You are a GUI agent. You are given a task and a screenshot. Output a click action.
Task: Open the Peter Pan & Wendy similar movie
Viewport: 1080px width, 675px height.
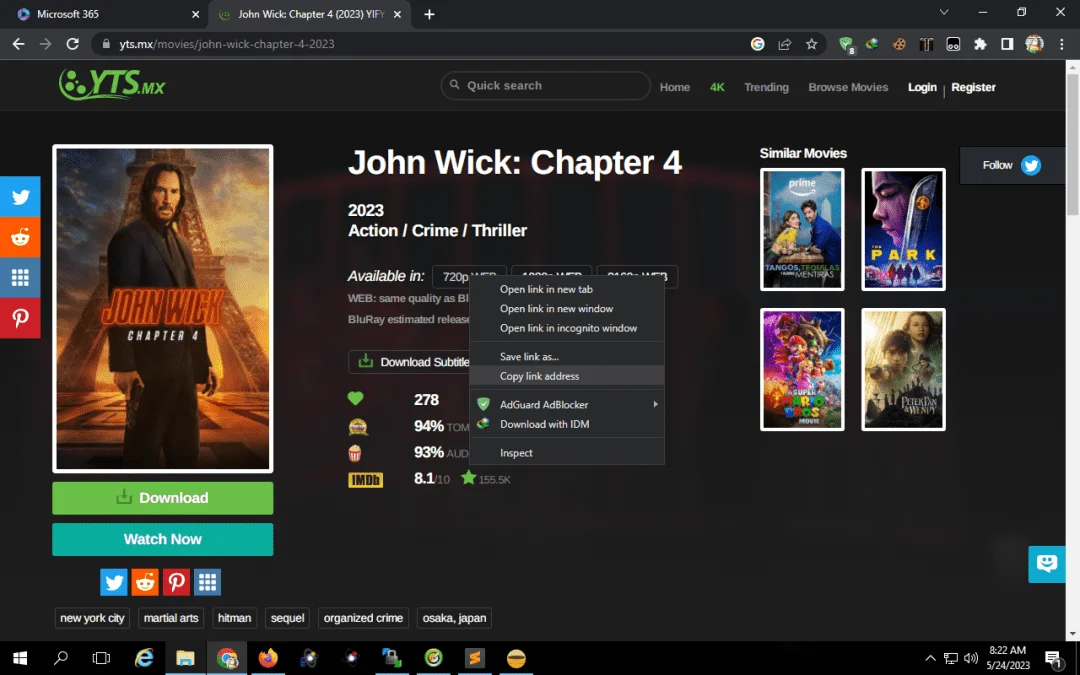[903, 369]
